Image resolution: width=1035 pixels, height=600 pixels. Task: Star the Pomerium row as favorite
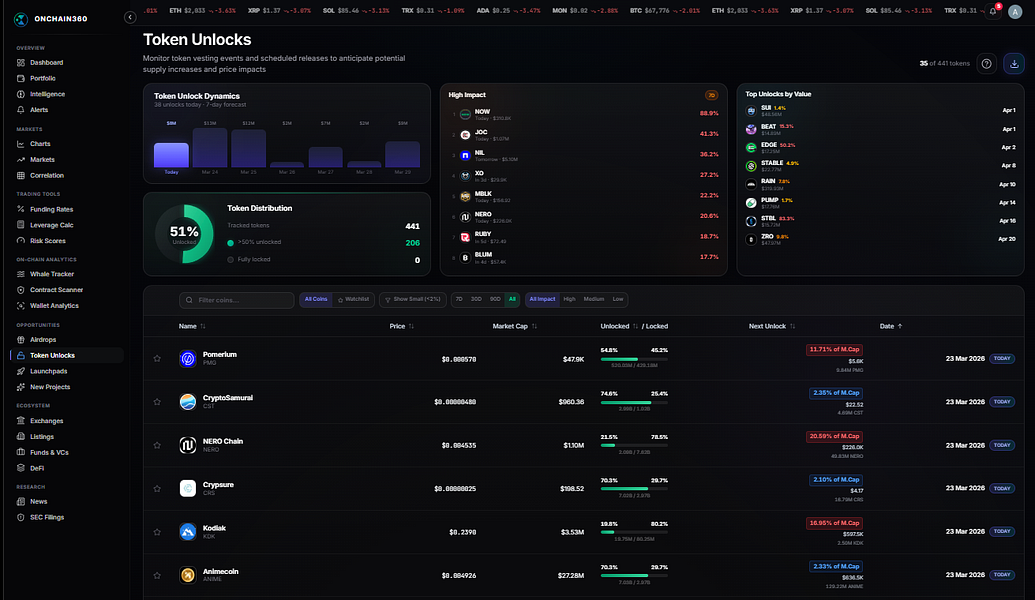pos(157,358)
